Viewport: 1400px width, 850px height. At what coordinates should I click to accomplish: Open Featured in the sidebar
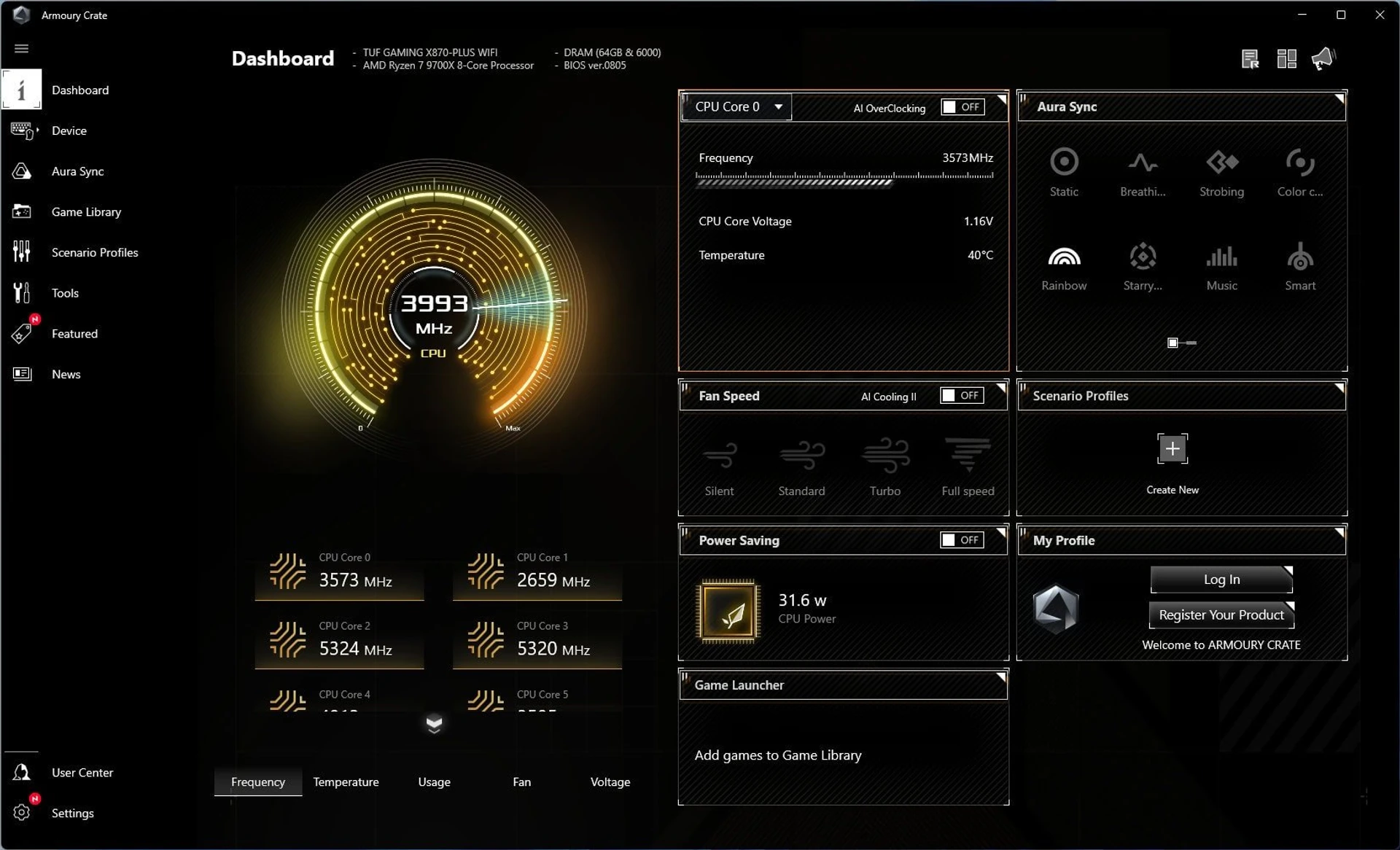[74, 334]
